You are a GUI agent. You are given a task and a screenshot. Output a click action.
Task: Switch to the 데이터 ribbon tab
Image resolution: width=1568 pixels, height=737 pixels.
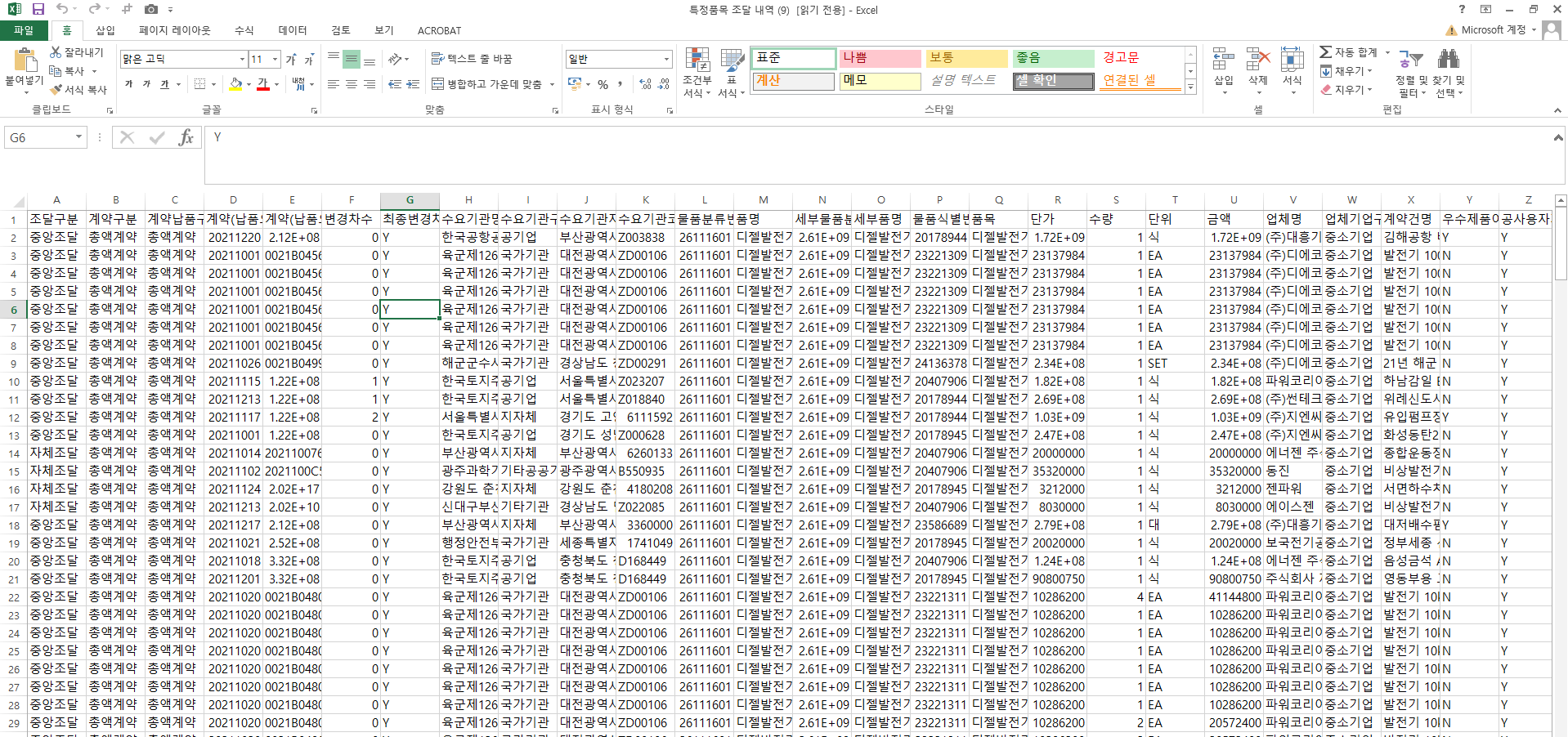pyautogui.click(x=293, y=30)
